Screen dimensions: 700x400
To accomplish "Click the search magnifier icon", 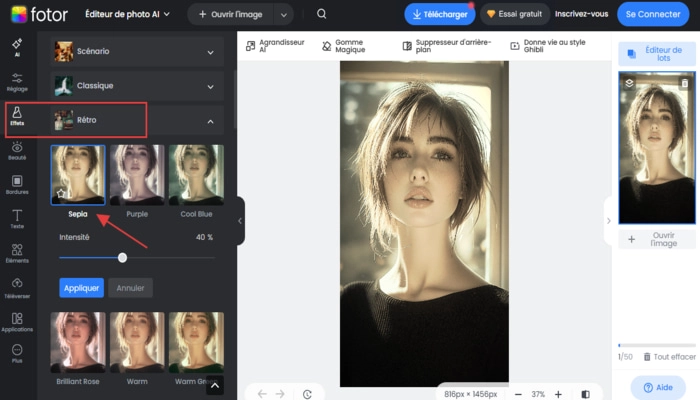I will (x=321, y=14).
